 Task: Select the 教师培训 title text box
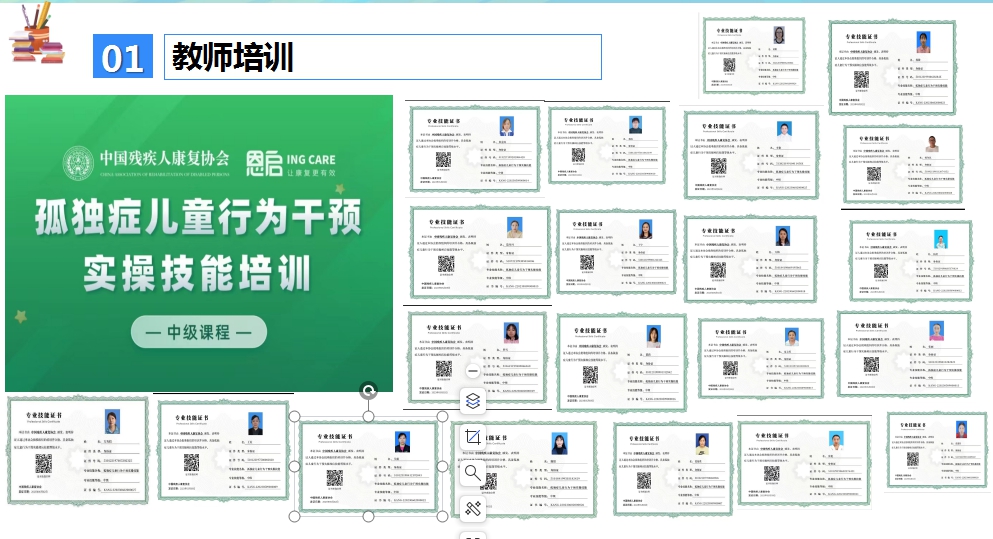tap(383, 57)
